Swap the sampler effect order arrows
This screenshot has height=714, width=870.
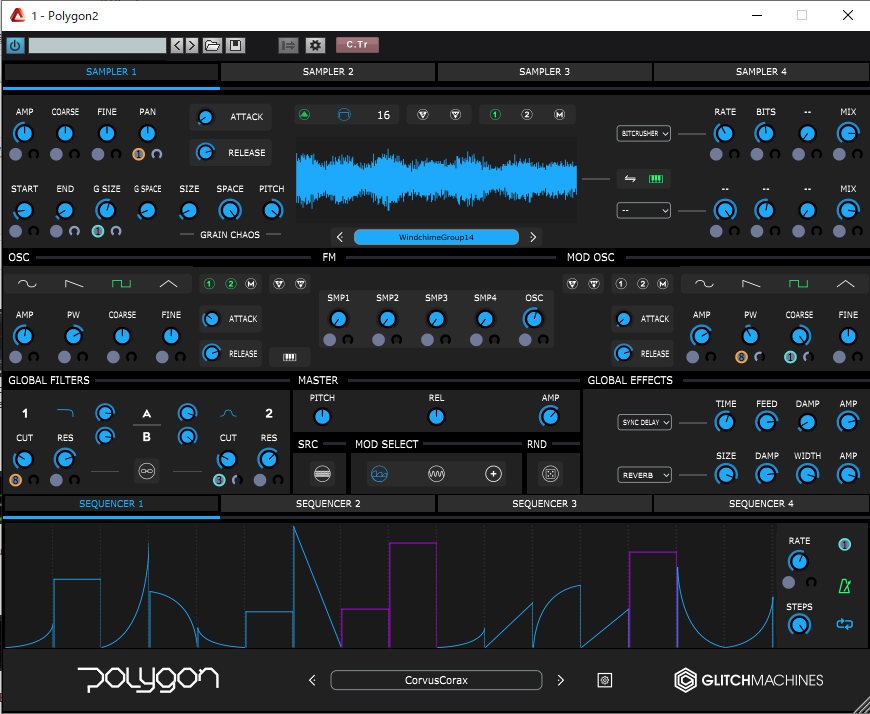coord(630,179)
